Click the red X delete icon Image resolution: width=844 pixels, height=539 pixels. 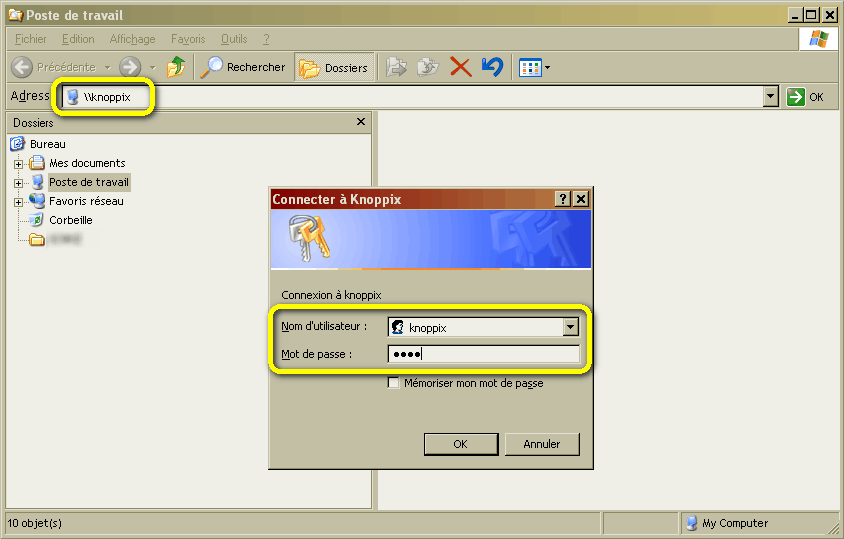coord(461,67)
